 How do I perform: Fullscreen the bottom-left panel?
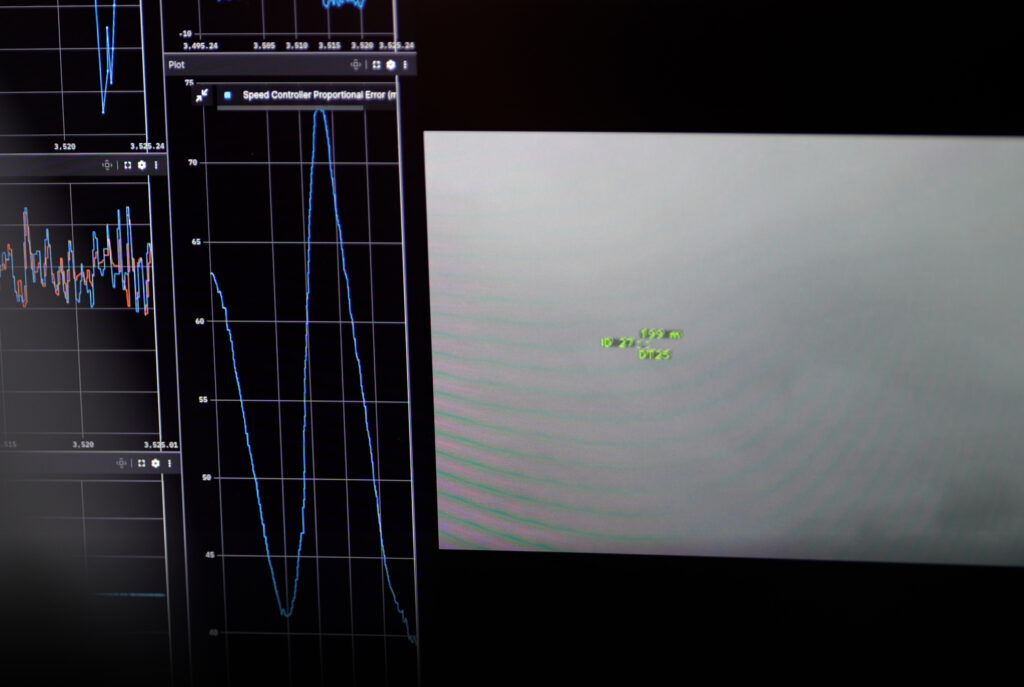141,463
